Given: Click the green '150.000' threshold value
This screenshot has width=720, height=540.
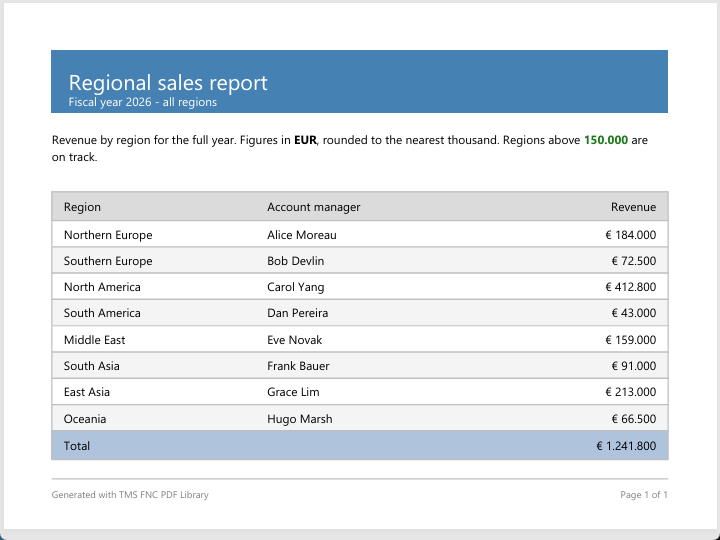Looking at the screenshot, I should click(x=606, y=140).
